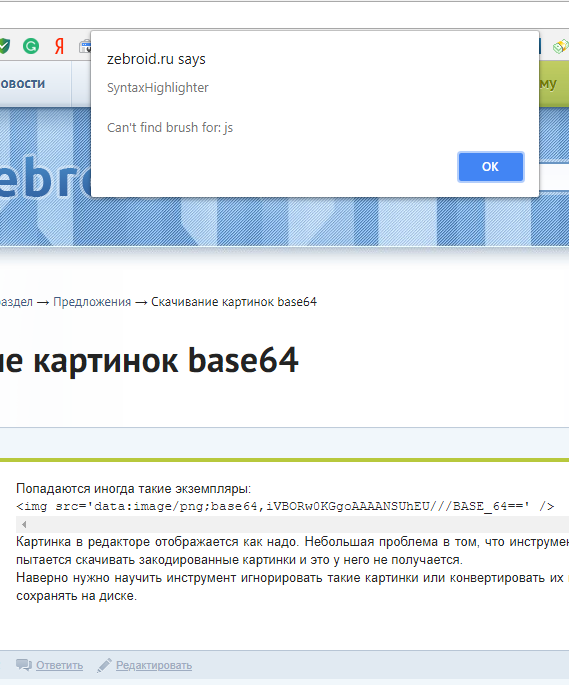The height and width of the screenshot is (685, 569).
Task: Click the search field at the right of the header
Action: click(554, 176)
